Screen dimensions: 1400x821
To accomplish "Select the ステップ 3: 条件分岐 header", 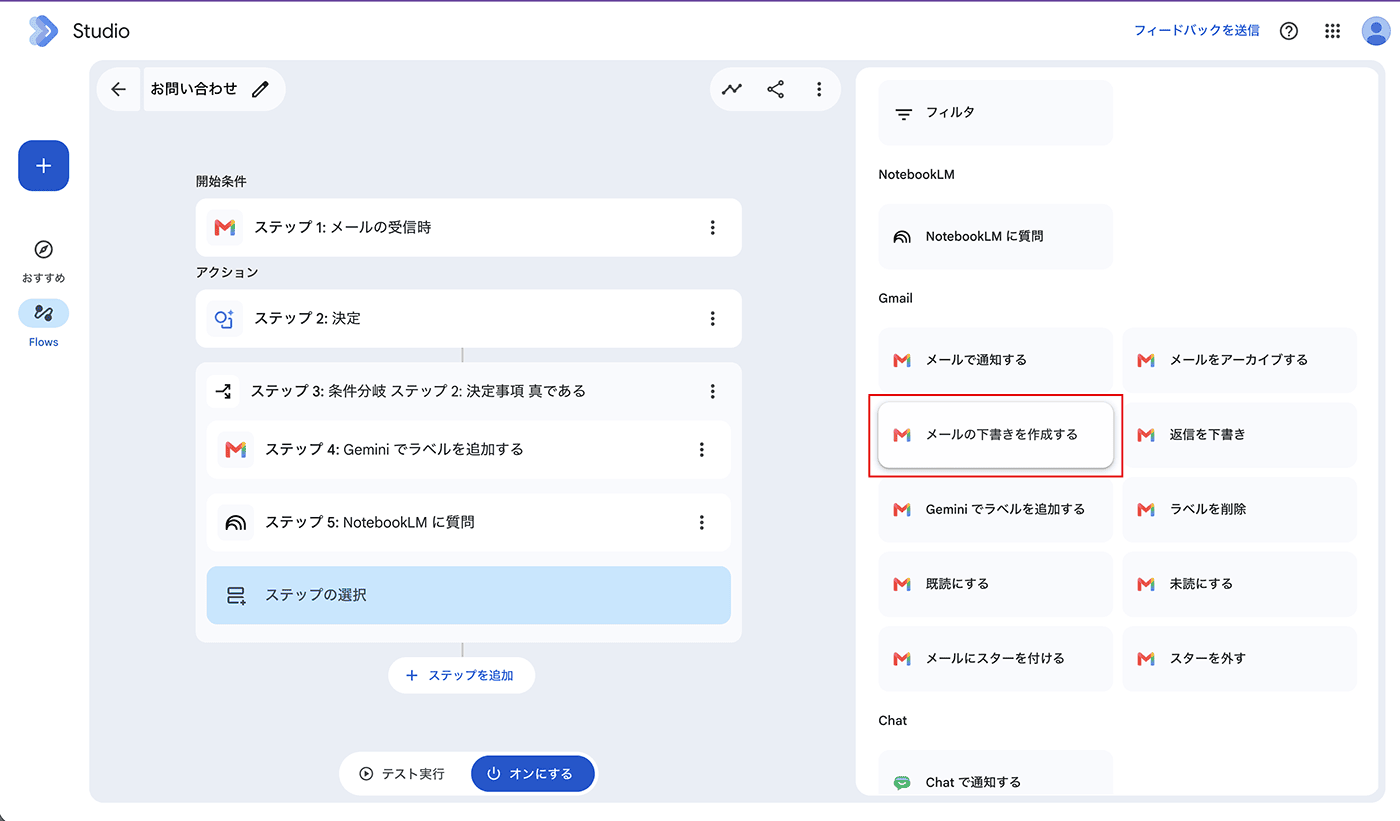I will pos(469,391).
